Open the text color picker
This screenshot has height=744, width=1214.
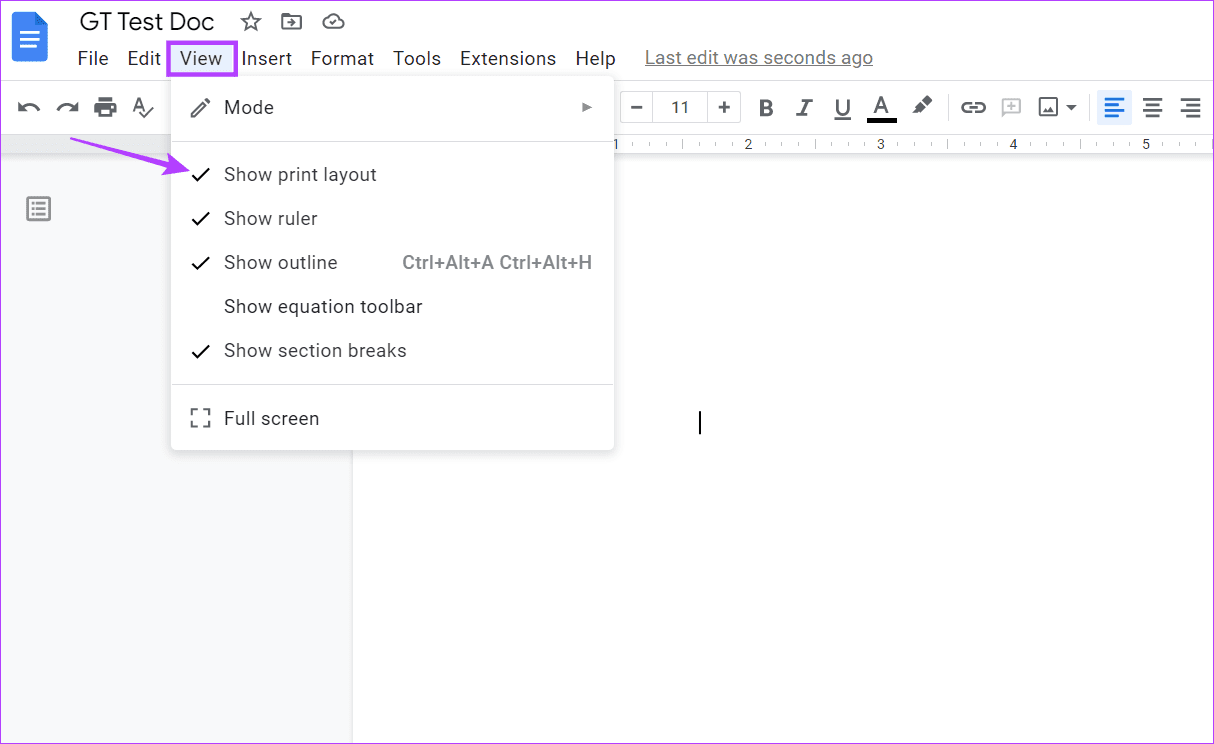pos(881,107)
